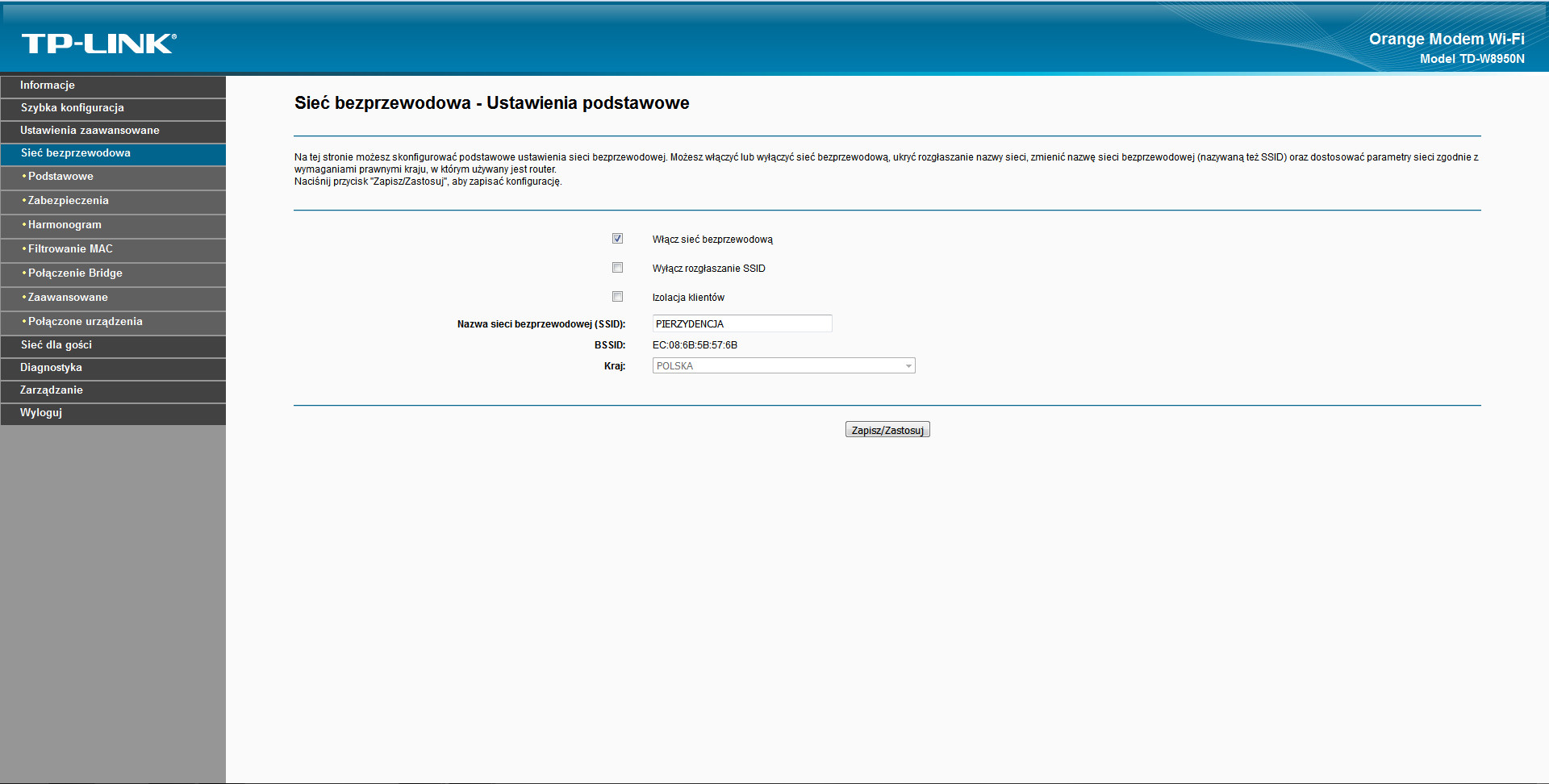Viewport: 1549px width, 784px height.
Task: Click the Zapisz/Zastosuj button
Action: [887, 430]
